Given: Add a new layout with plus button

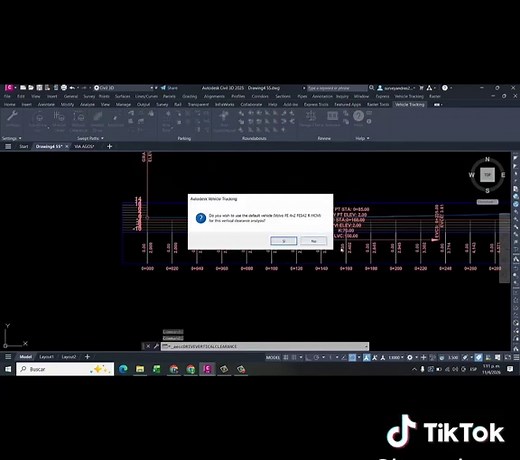Looking at the screenshot, I should [87, 357].
